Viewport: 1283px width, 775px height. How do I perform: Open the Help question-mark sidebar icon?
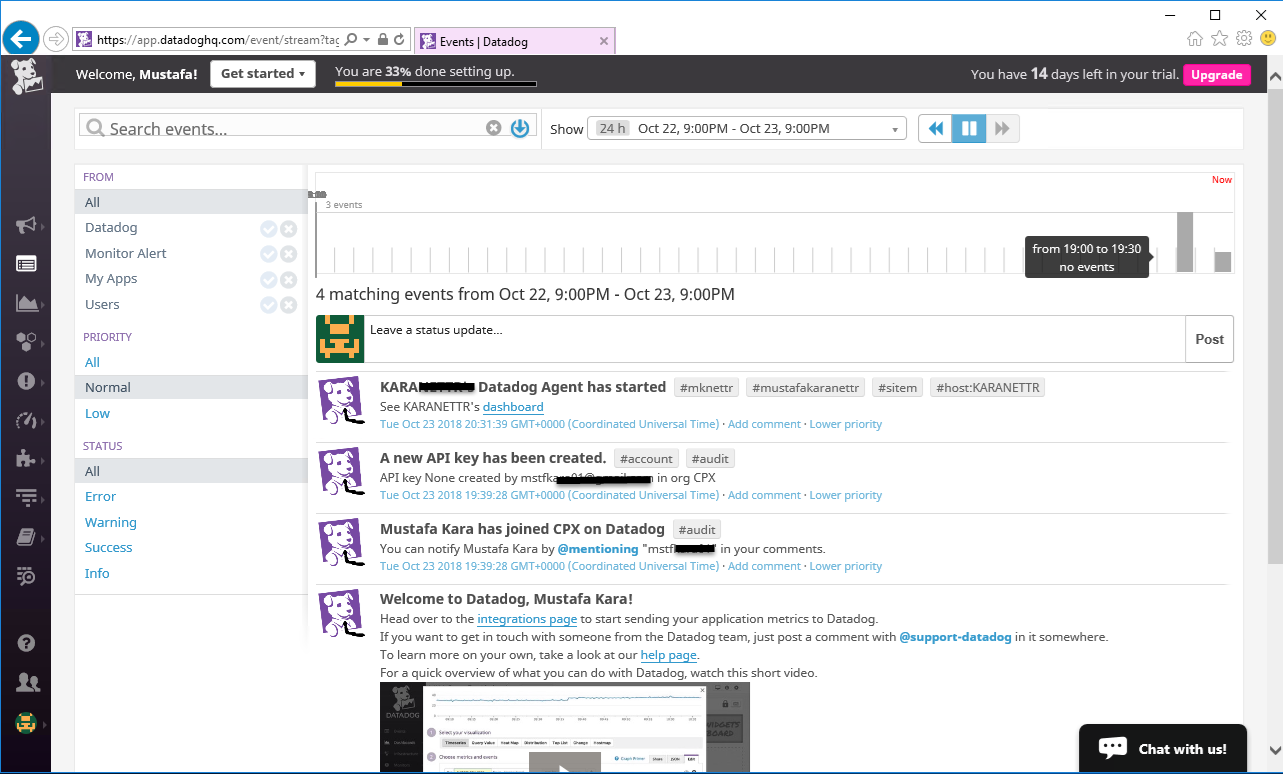tap(27, 643)
